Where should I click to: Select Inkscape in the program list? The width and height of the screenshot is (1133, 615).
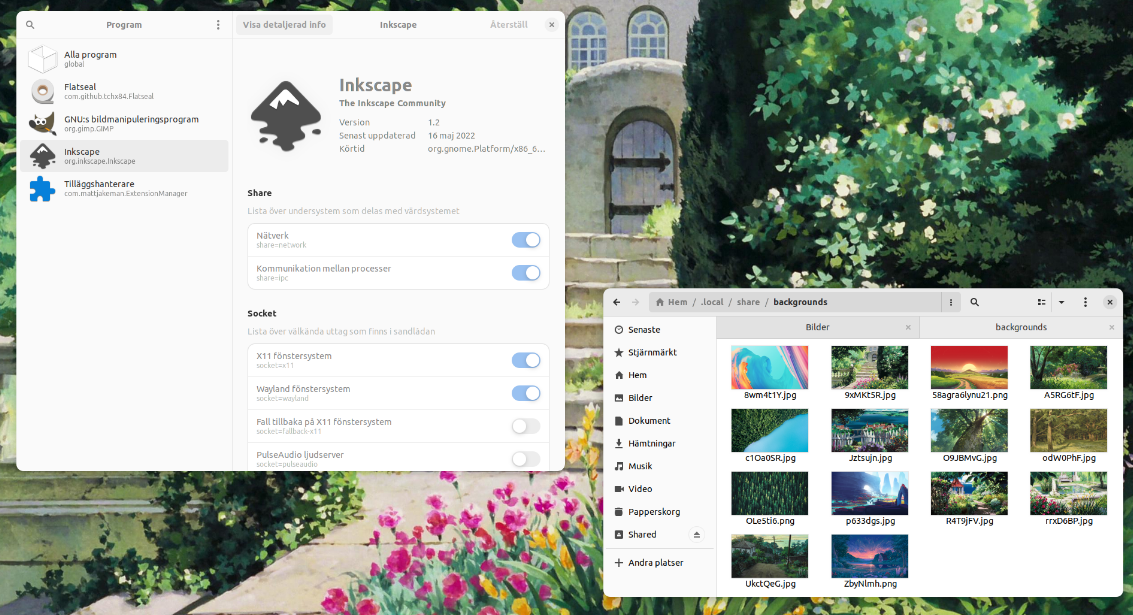pyautogui.click(x=124, y=155)
